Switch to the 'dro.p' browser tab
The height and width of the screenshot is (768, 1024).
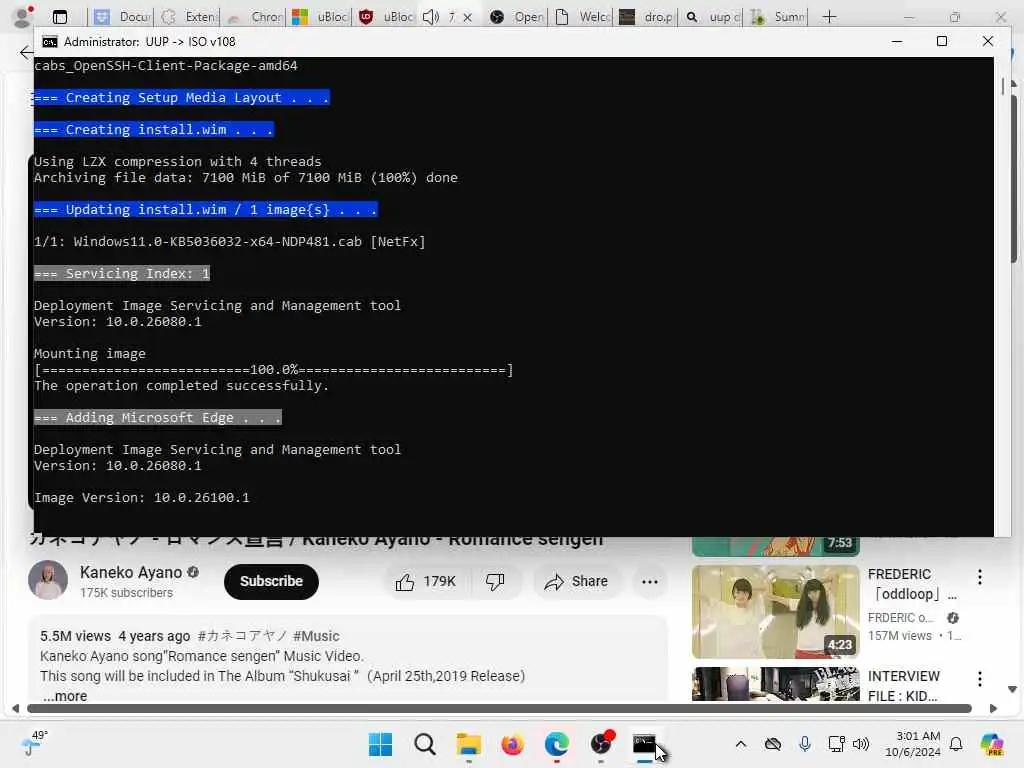pyautogui.click(x=647, y=17)
